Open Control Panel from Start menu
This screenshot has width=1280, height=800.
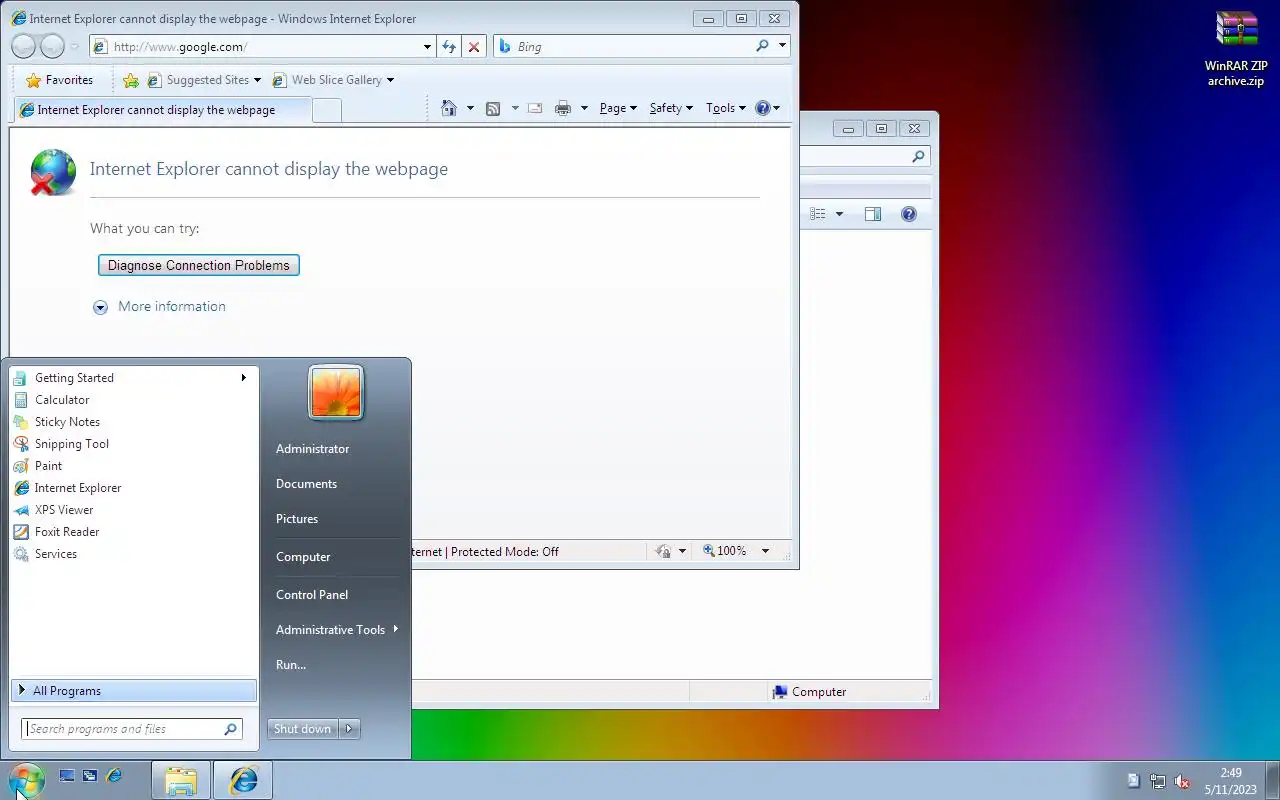337,595
